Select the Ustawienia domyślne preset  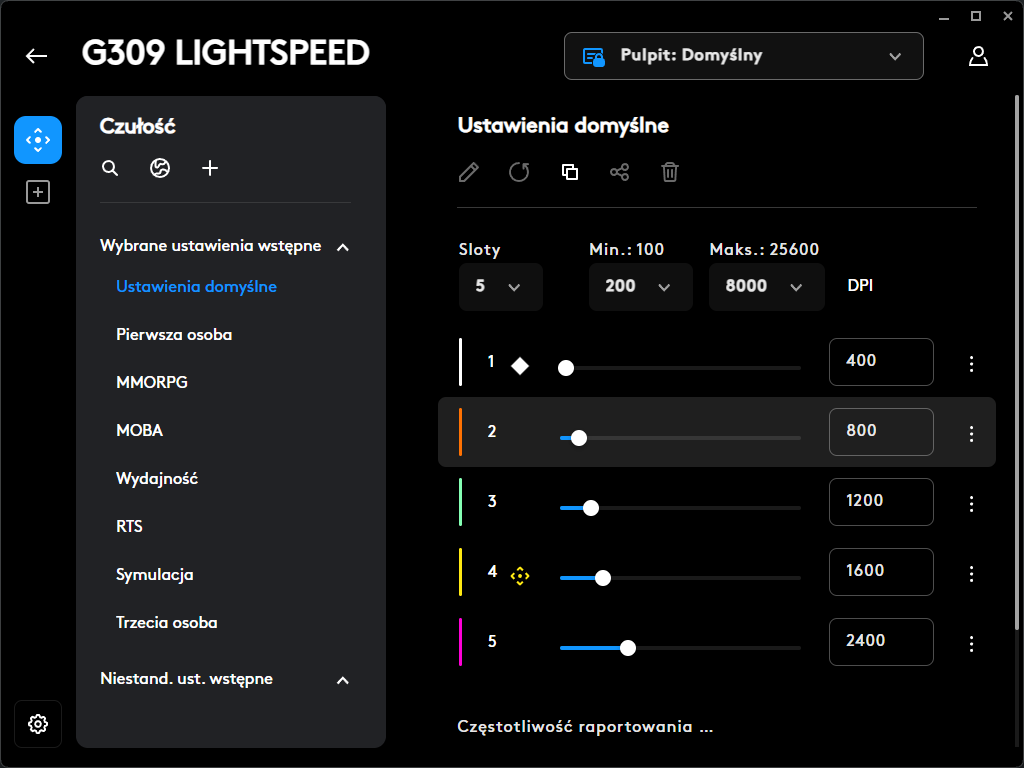(197, 287)
